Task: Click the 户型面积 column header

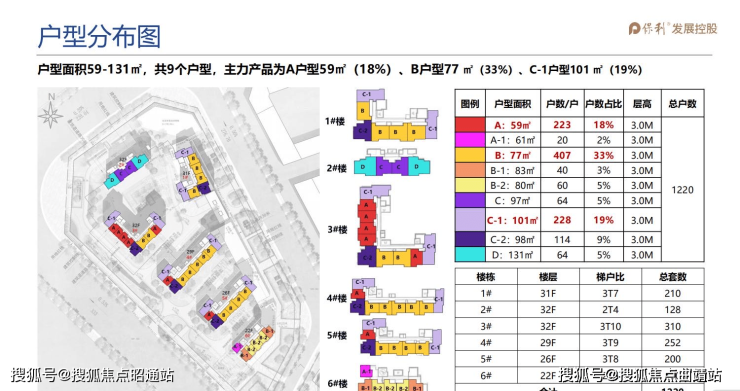Action: click(513, 103)
